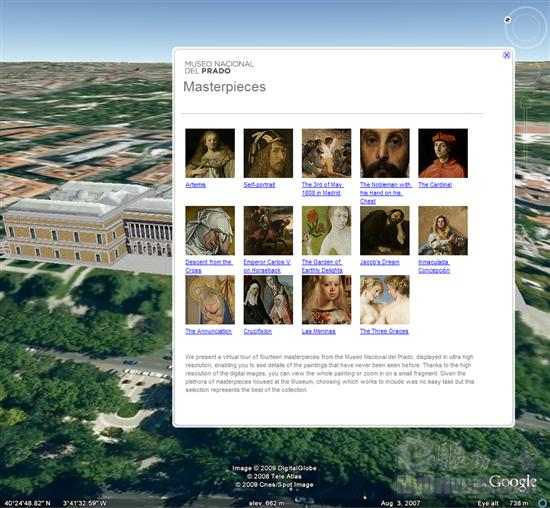The width and height of the screenshot is (550, 508).
Task: Open Jacob's Dream link
Action: 380,262
